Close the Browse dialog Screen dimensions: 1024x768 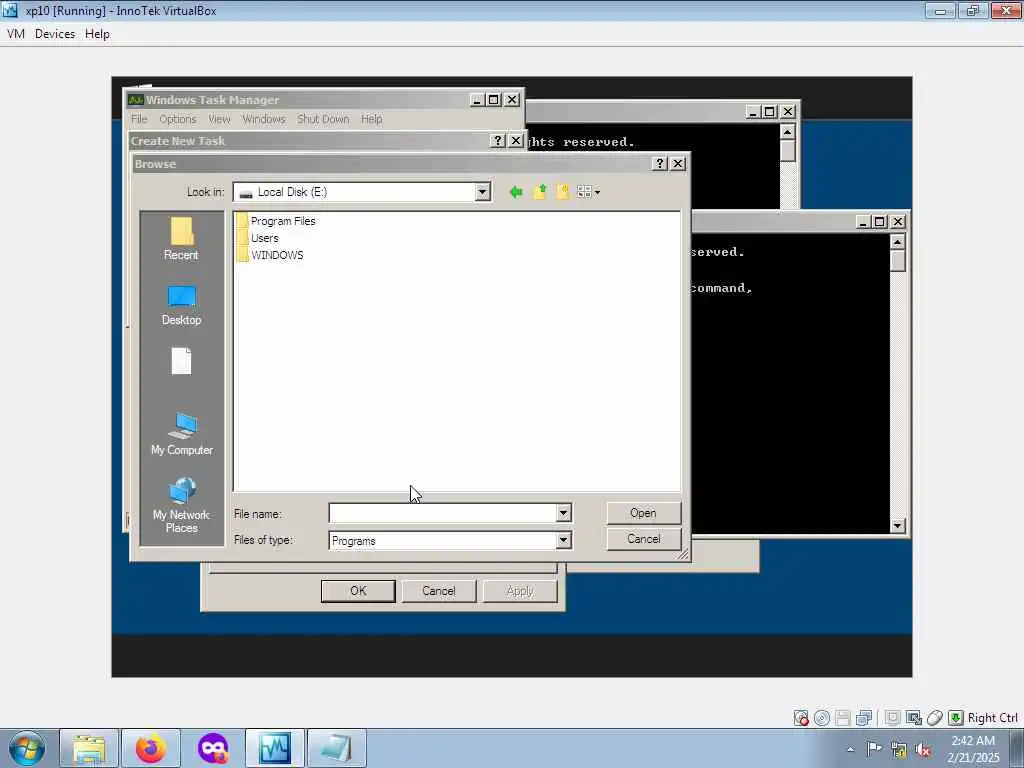pos(678,163)
